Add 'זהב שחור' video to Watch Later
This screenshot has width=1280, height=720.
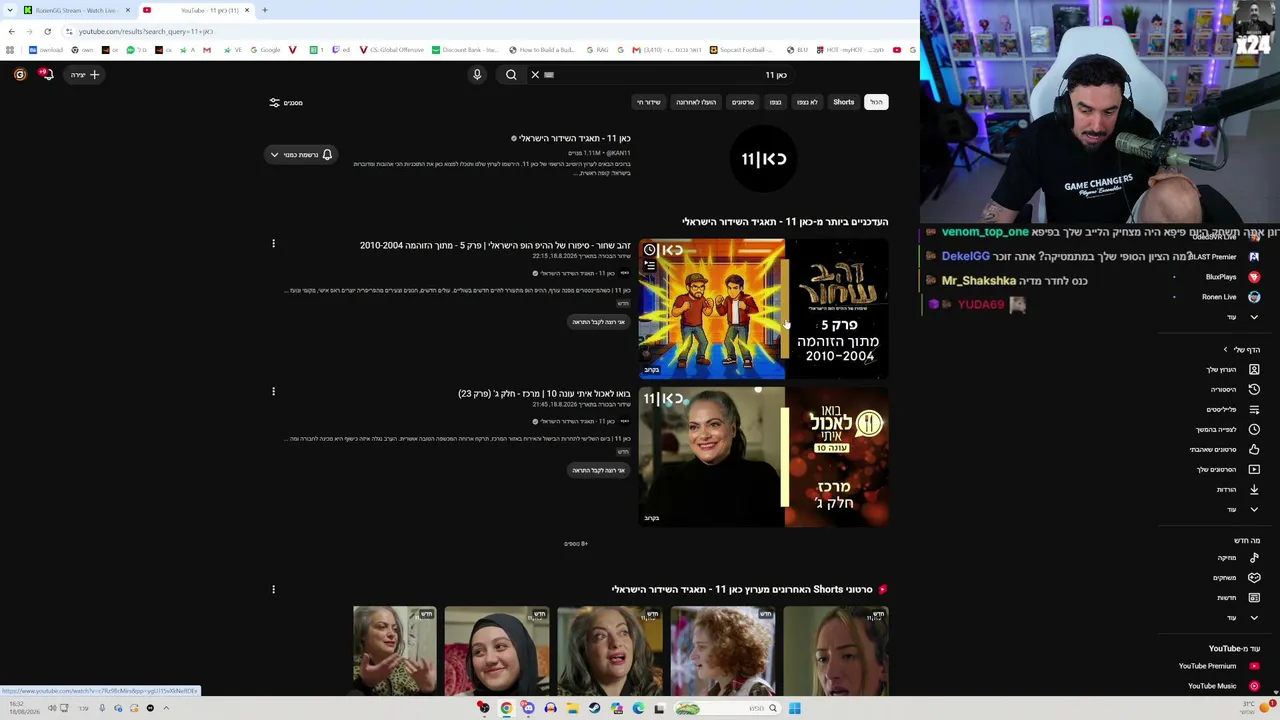(650, 250)
